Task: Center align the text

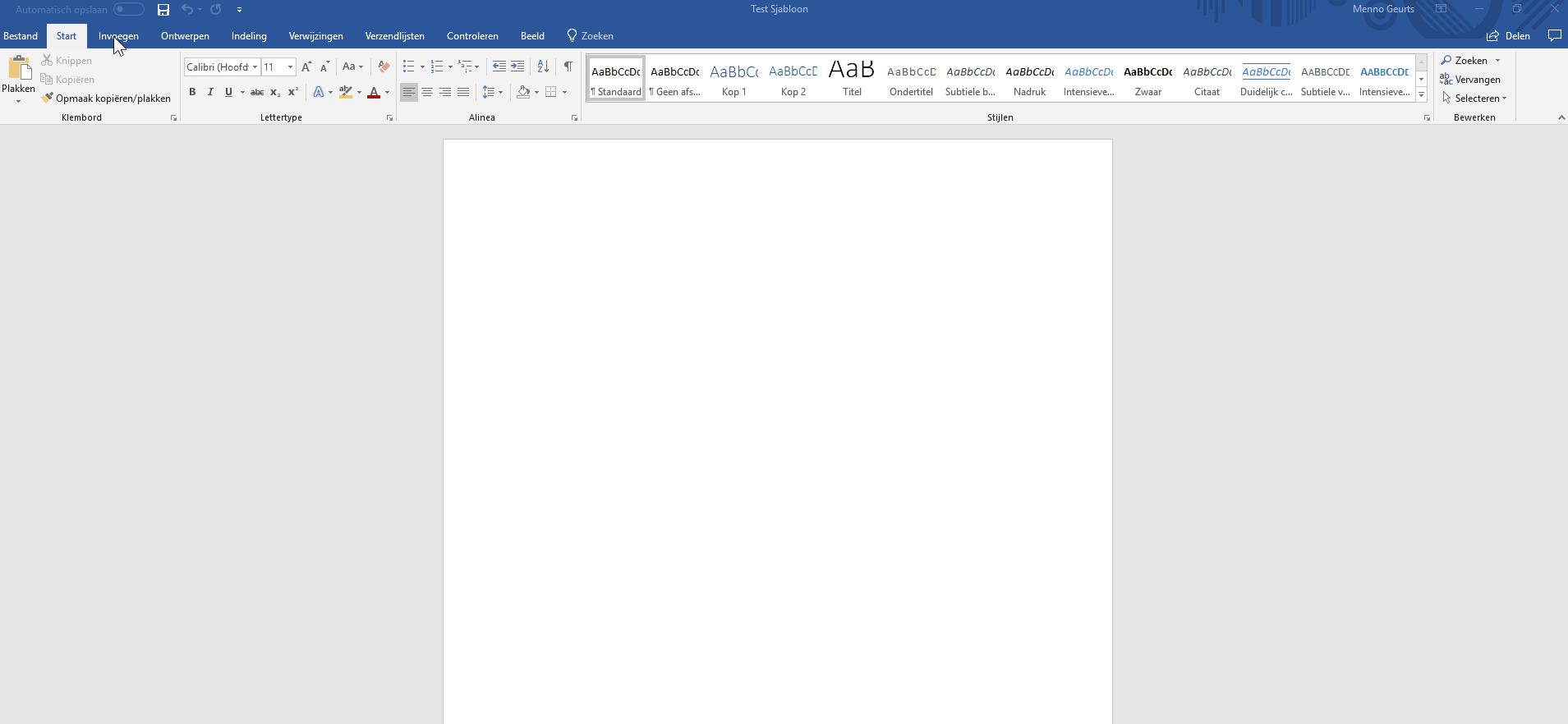Action: click(x=427, y=92)
